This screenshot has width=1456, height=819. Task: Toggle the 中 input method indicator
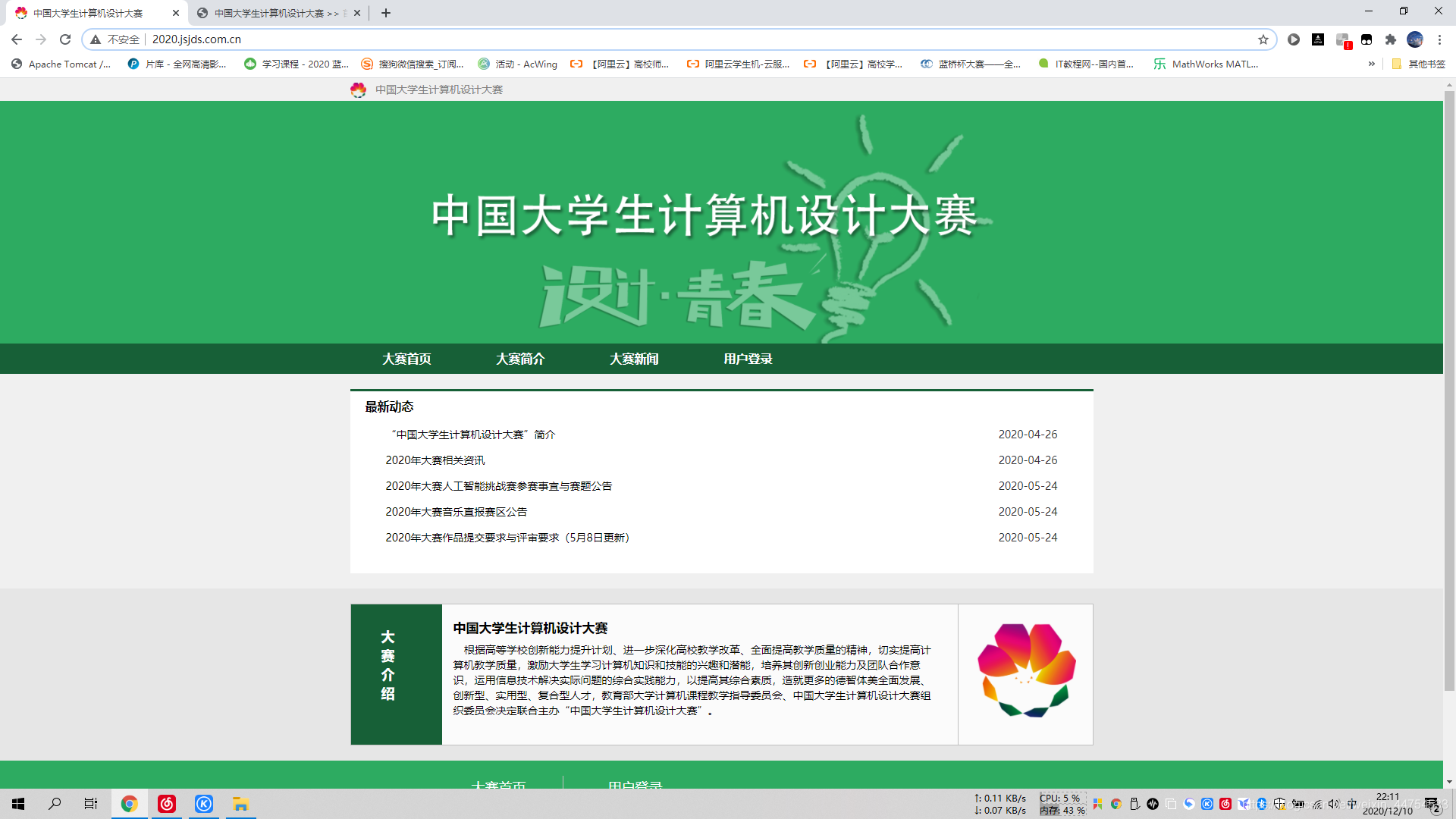coord(1352,804)
